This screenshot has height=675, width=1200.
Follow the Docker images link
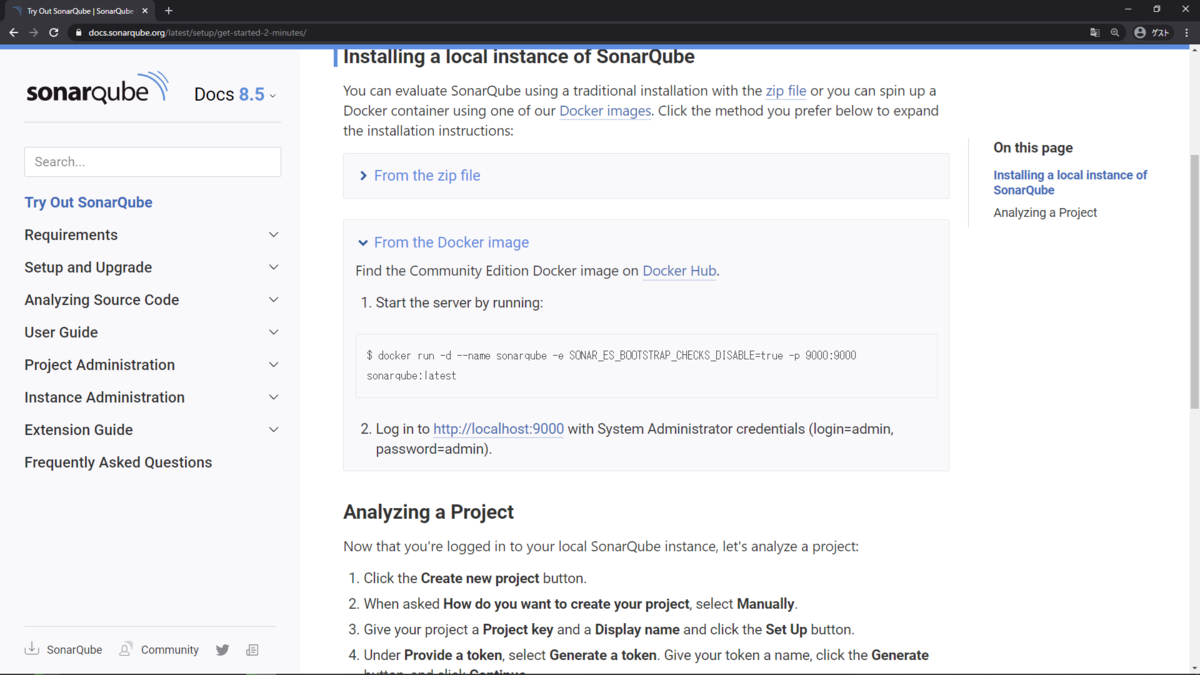pos(605,111)
